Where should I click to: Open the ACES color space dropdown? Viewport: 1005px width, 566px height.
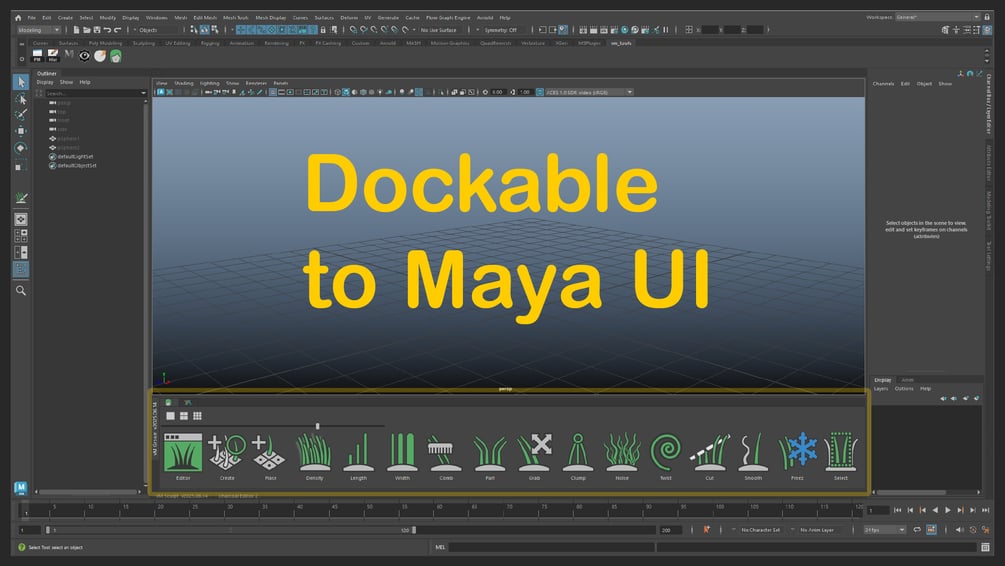pyautogui.click(x=589, y=92)
